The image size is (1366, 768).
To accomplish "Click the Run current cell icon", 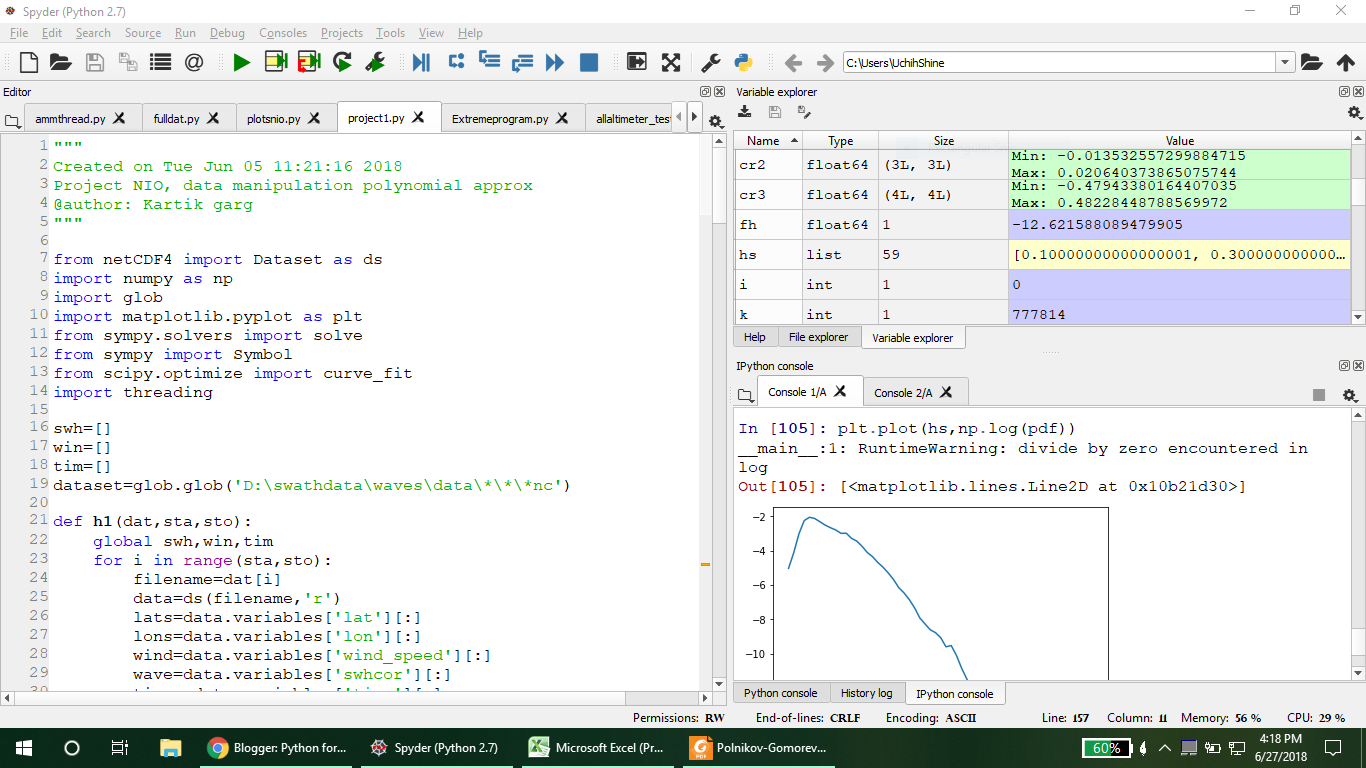I will (x=275, y=63).
